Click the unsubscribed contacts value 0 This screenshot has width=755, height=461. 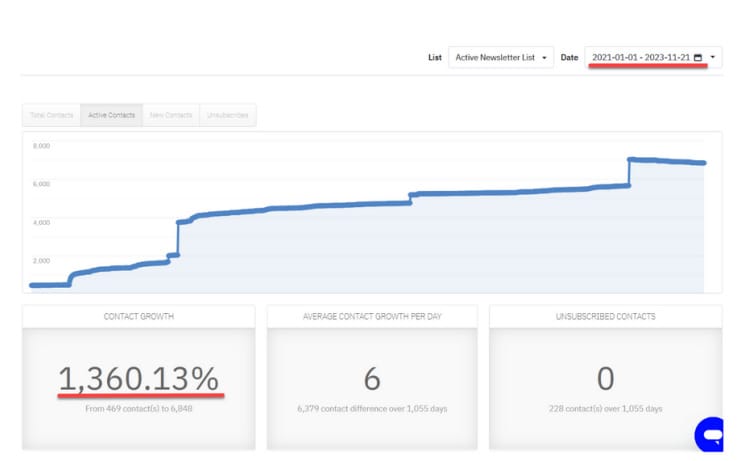tap(606, 379)
